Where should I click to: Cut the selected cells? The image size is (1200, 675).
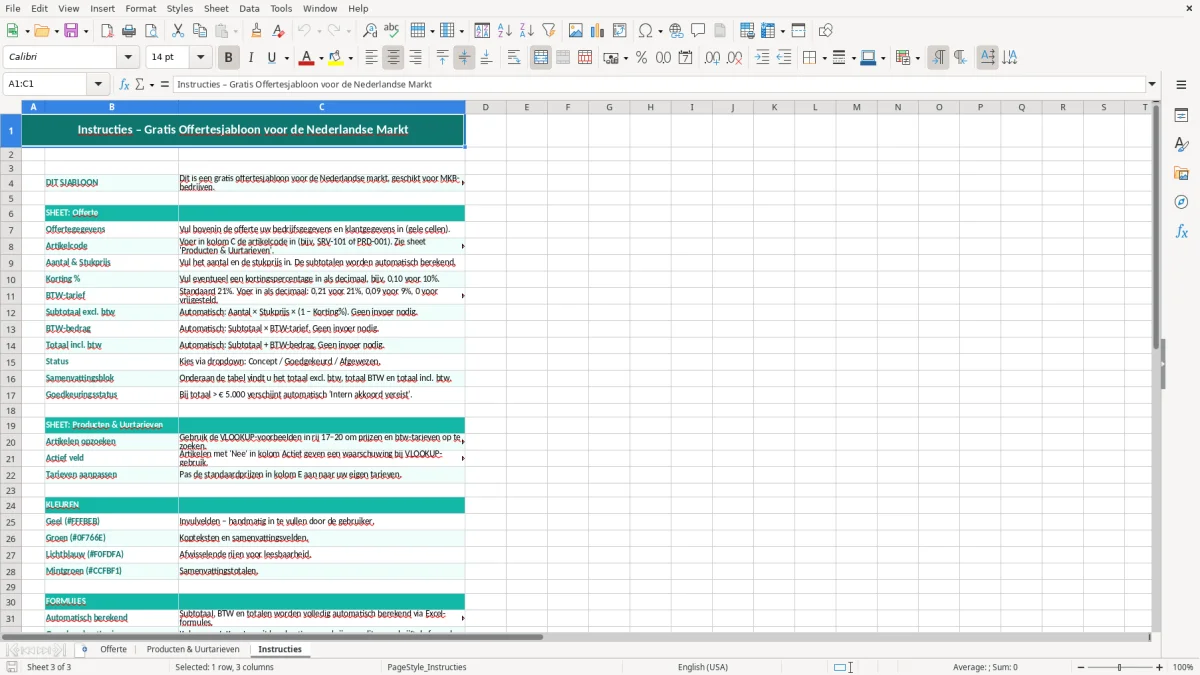pos(178,31)
